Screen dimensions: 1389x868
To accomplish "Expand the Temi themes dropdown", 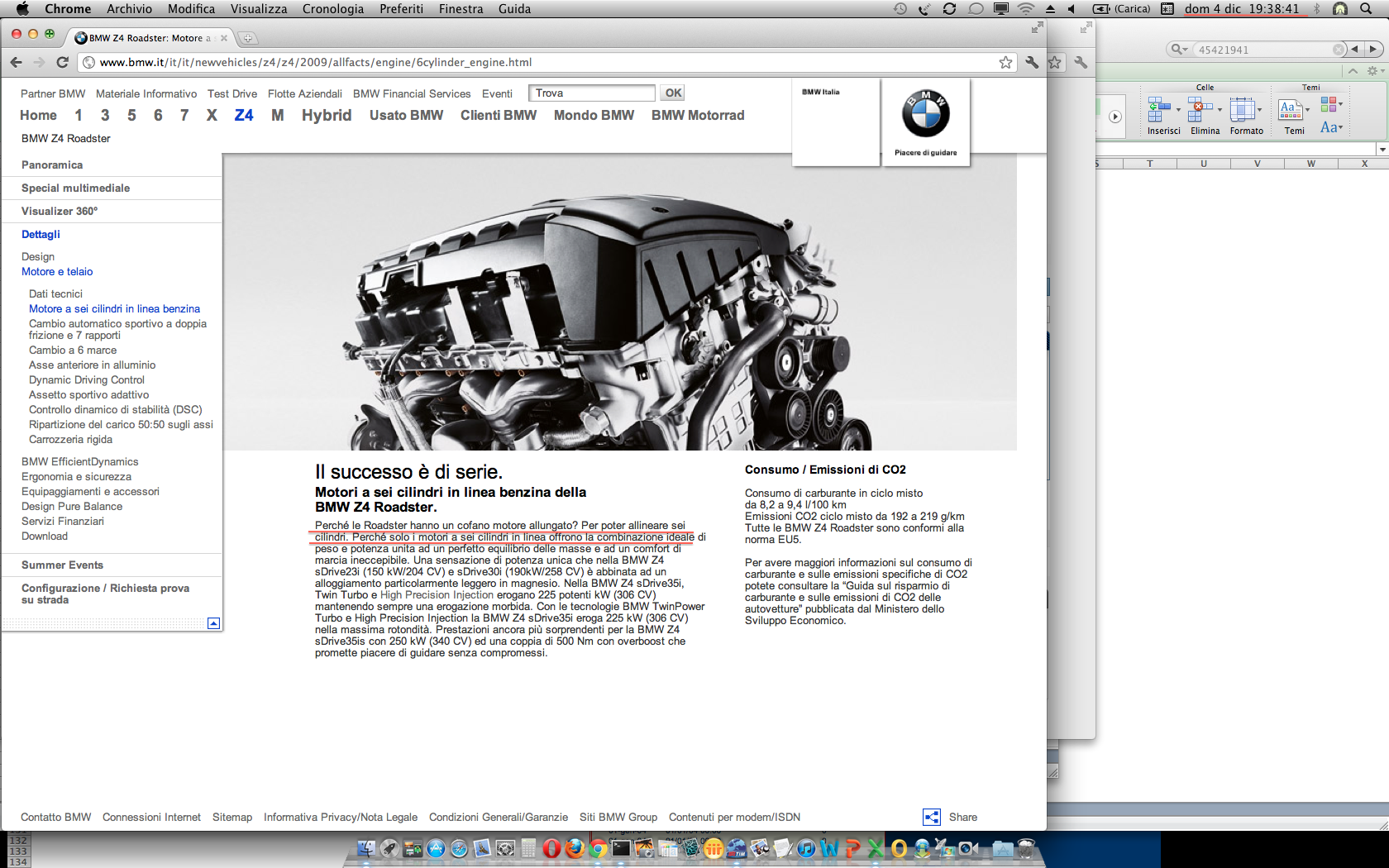I will pos(1307,109).
